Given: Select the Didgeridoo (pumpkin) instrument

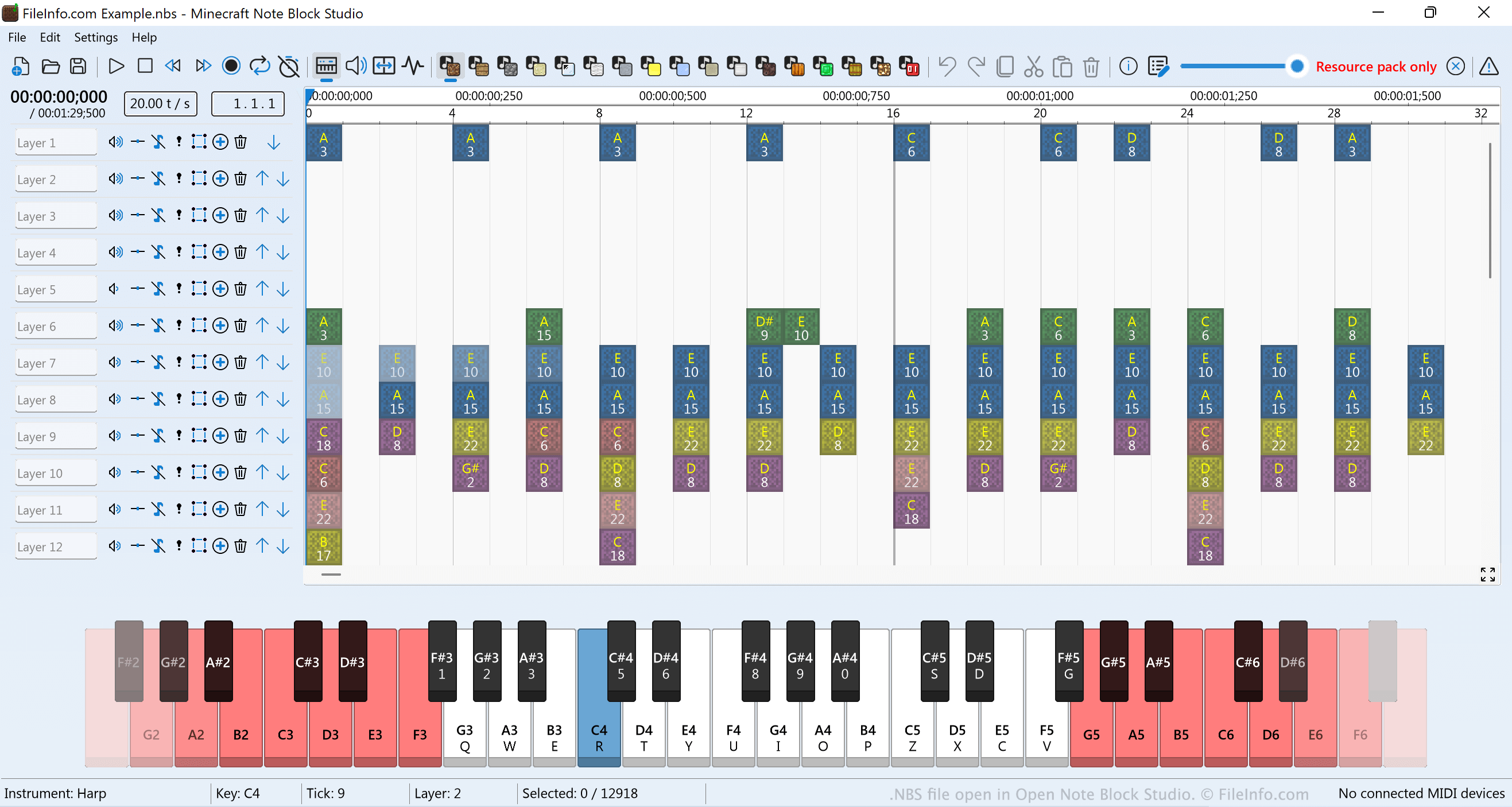Looking at the screenshot, I should click(796, 67).
